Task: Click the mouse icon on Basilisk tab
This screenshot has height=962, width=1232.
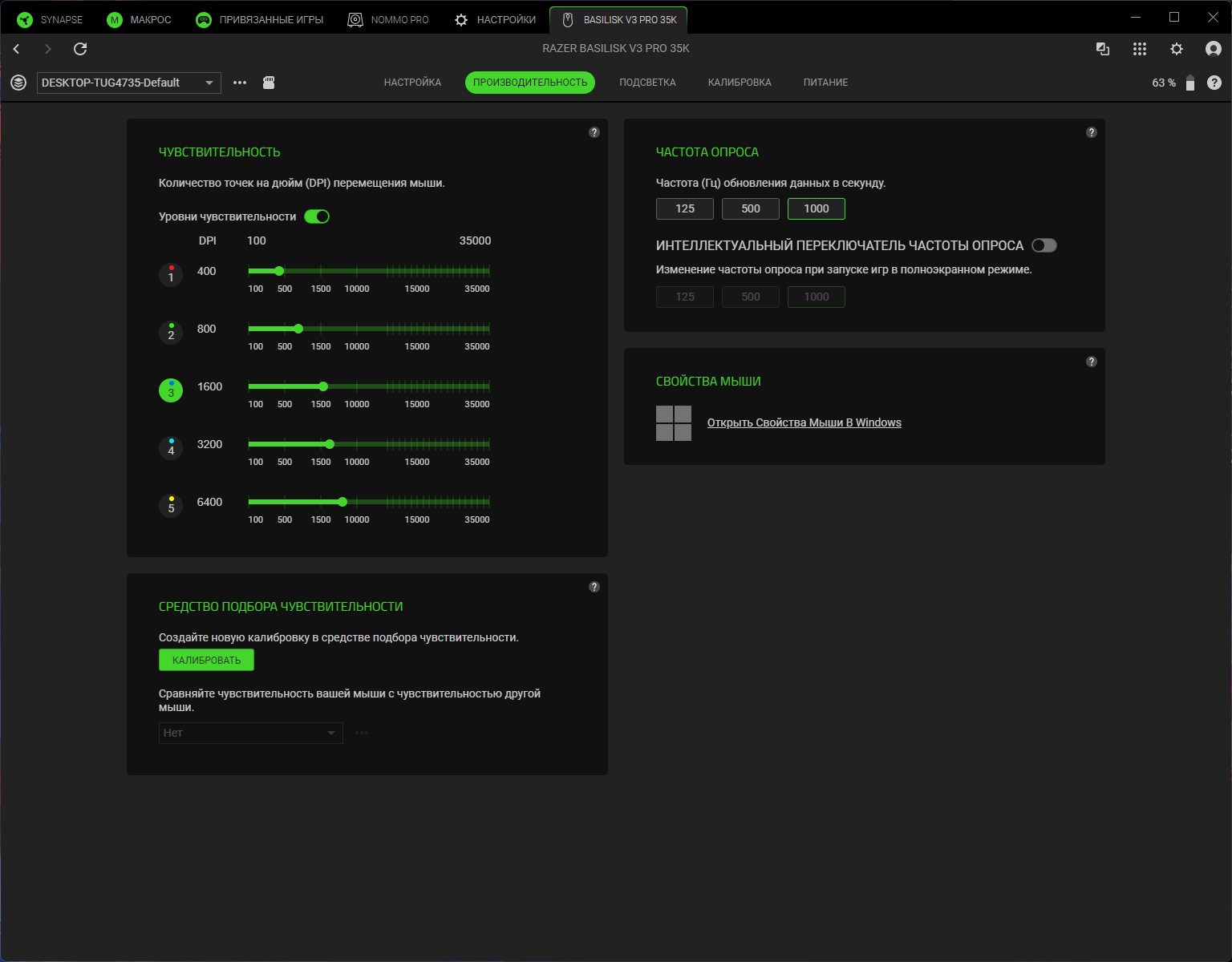Action: [x=568, y=19]
